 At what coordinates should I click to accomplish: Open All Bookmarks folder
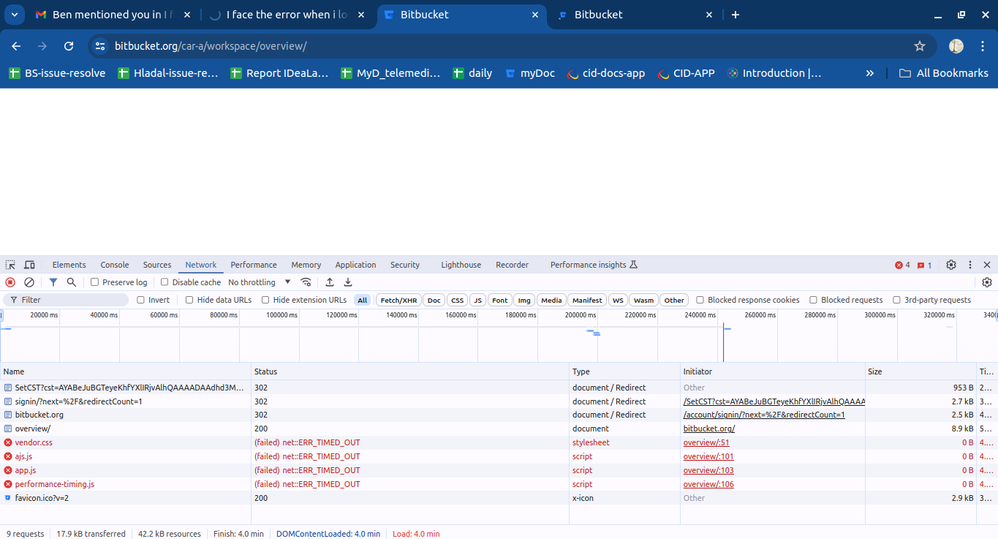point(944,73)
